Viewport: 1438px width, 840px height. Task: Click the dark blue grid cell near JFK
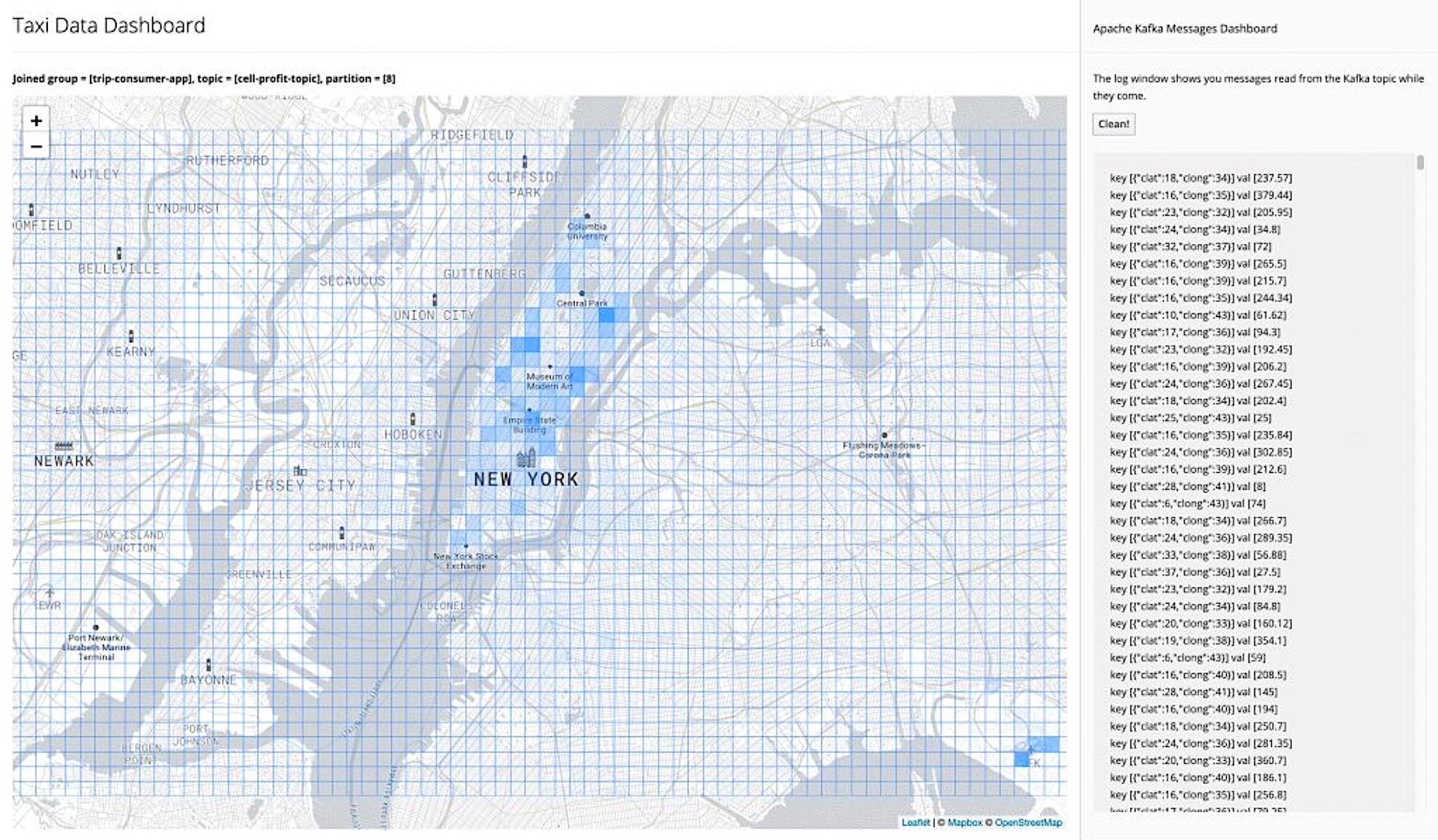[x=1022, y=759]
